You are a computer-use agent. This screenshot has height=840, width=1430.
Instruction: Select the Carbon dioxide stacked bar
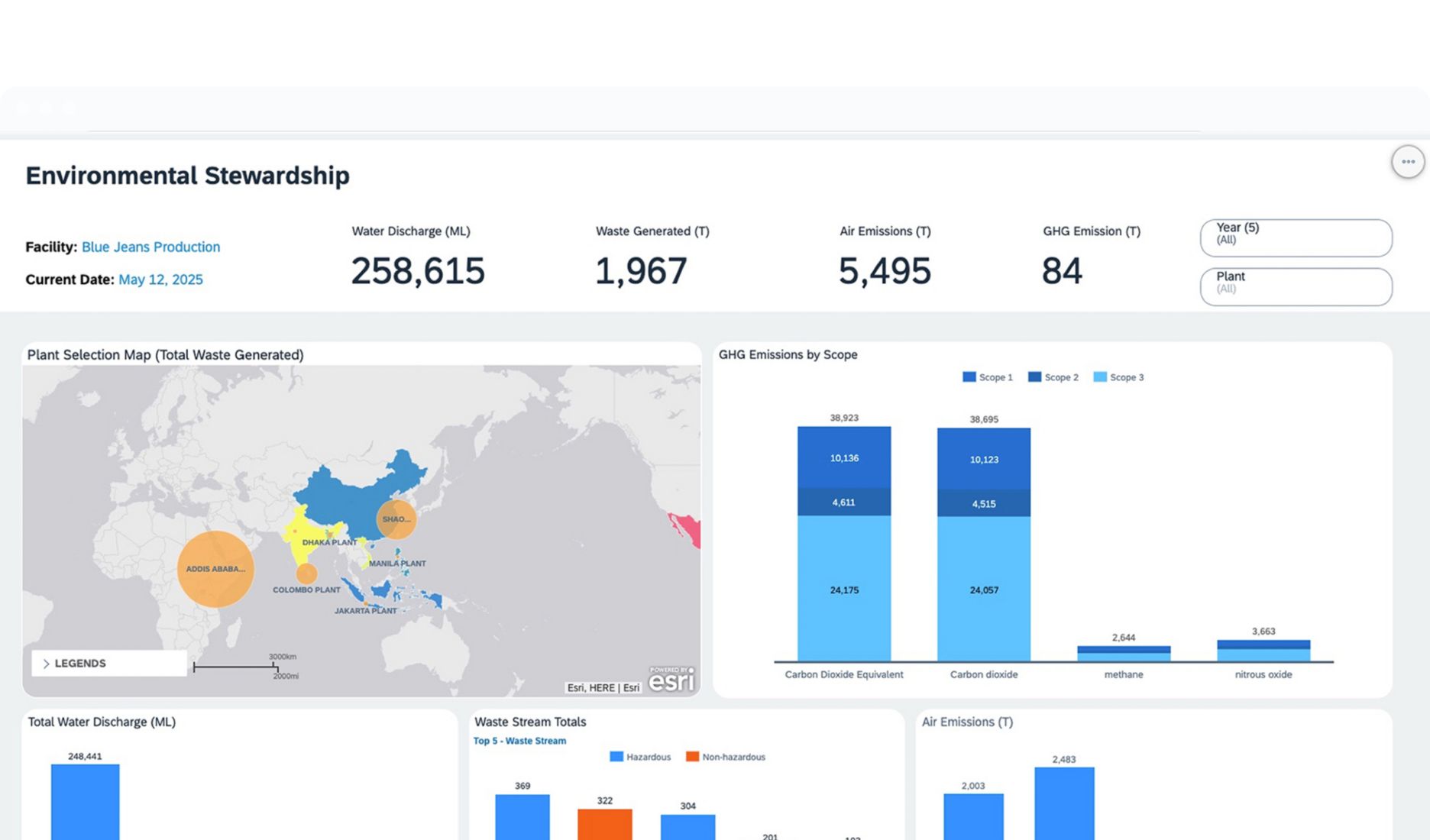pos(984,544)
